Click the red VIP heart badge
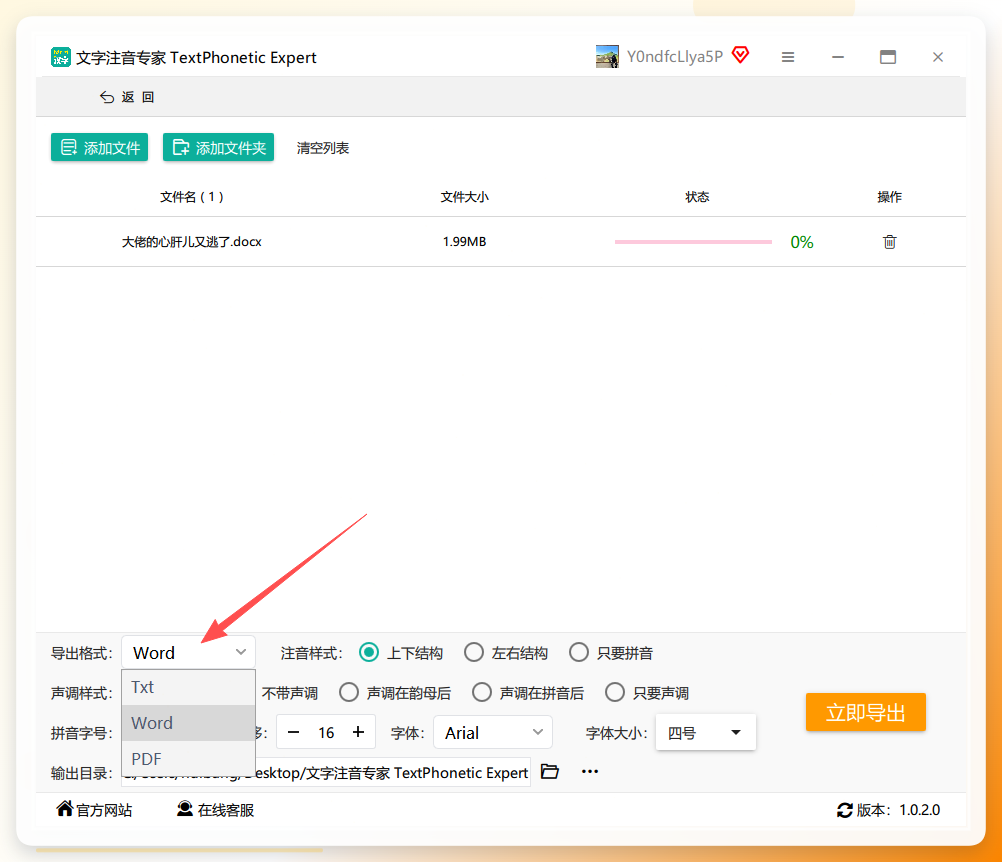The image size is (1002, 862). (x=741, y=55)
